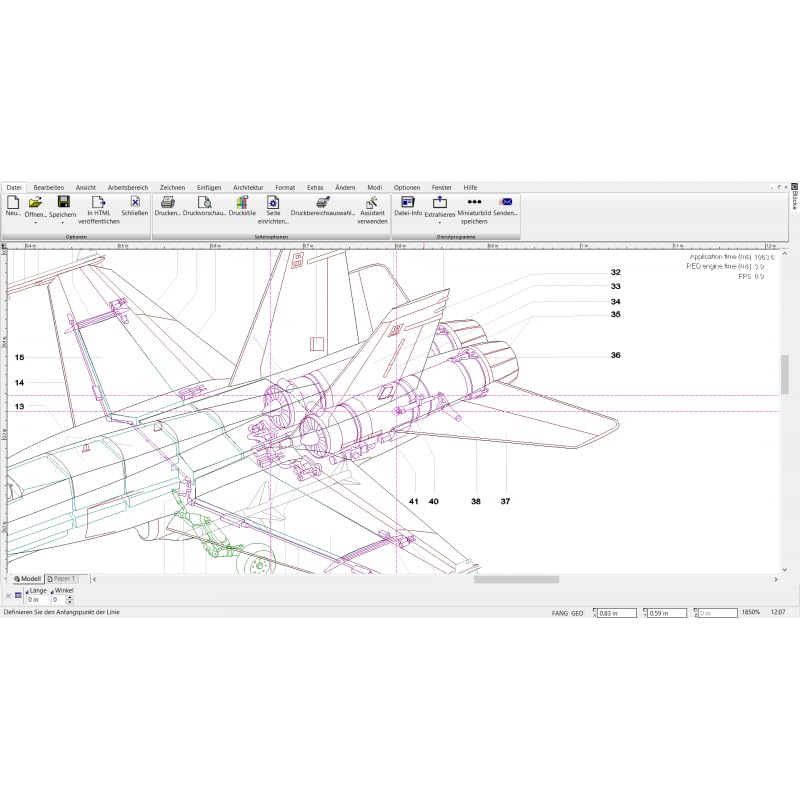Toggle lock beside Z coordinate field
The height and width of the screenshot is (800, 800).
[x=695, y=612]
